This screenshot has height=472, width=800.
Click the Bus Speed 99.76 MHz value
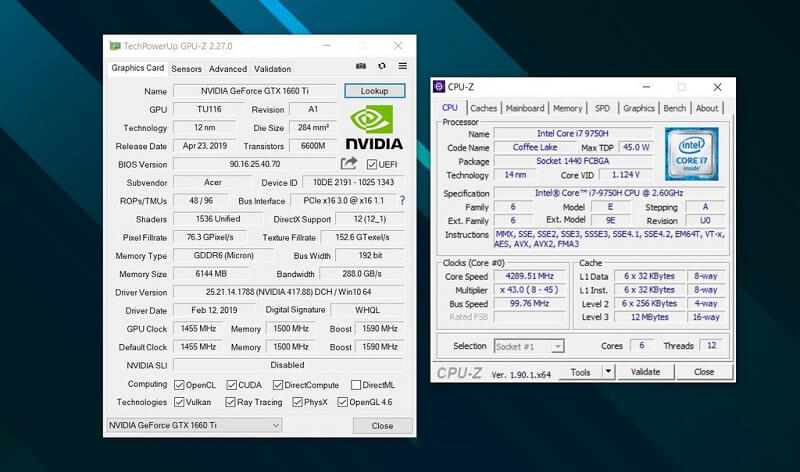click(x=529, y=304)
